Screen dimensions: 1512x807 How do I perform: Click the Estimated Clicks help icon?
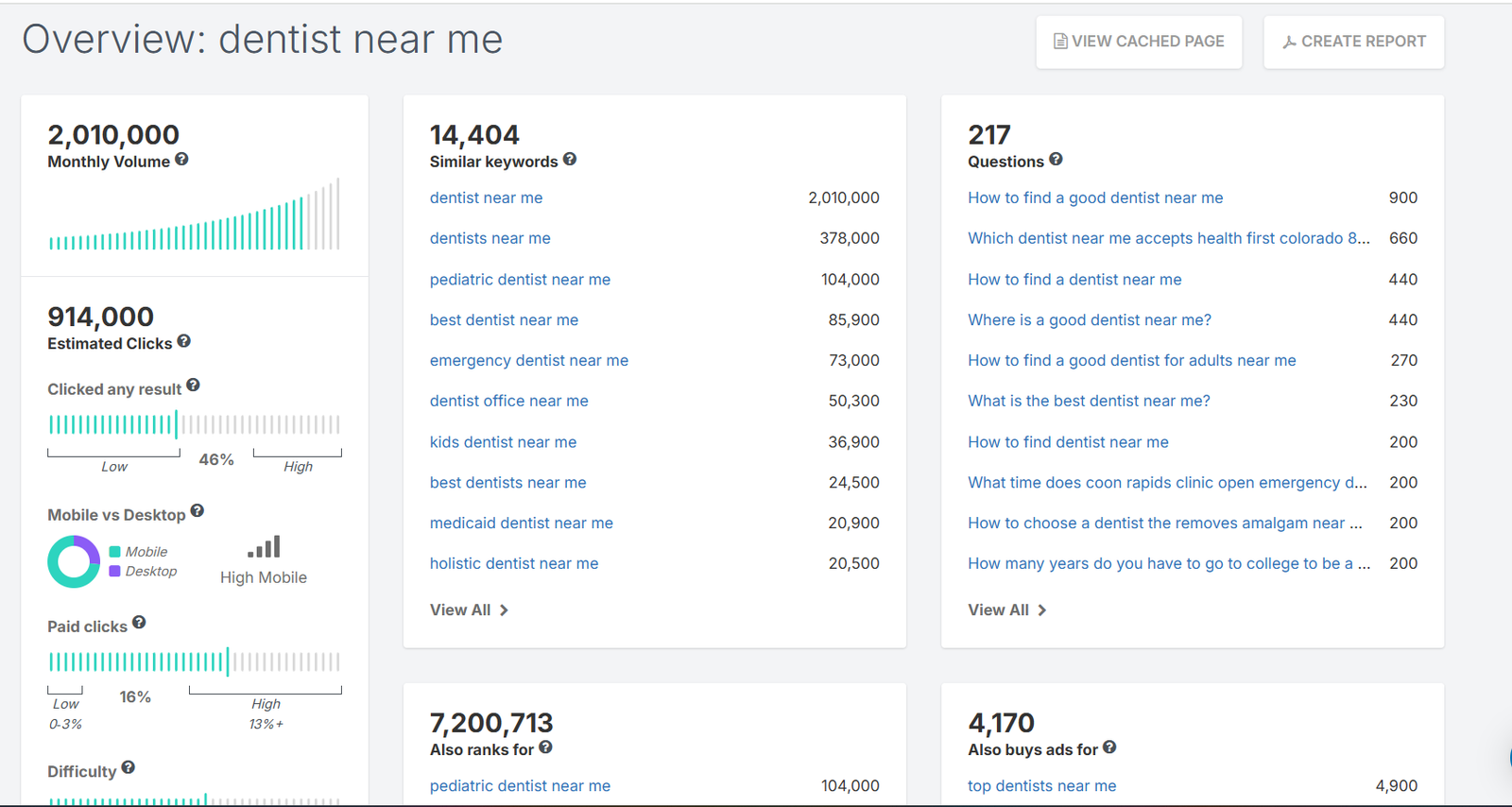coord(184,341)
